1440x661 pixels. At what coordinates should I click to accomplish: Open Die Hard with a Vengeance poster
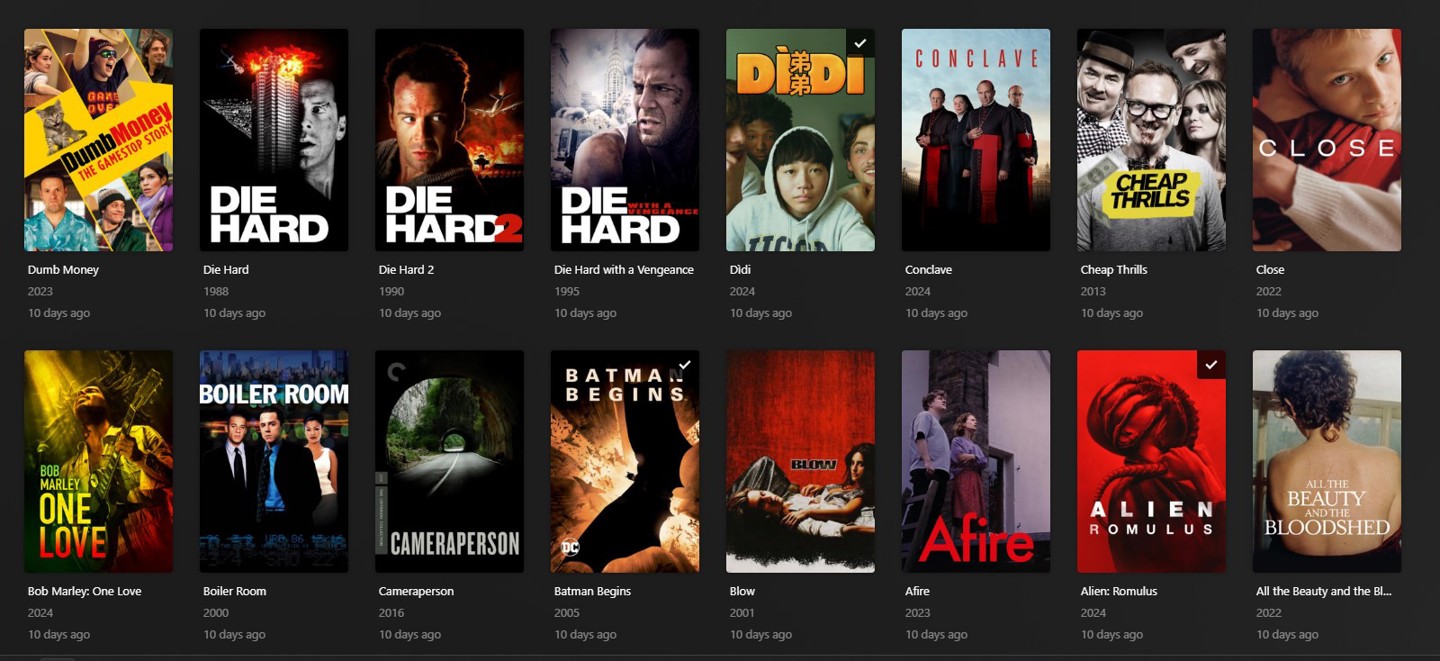tap(625, 140)
